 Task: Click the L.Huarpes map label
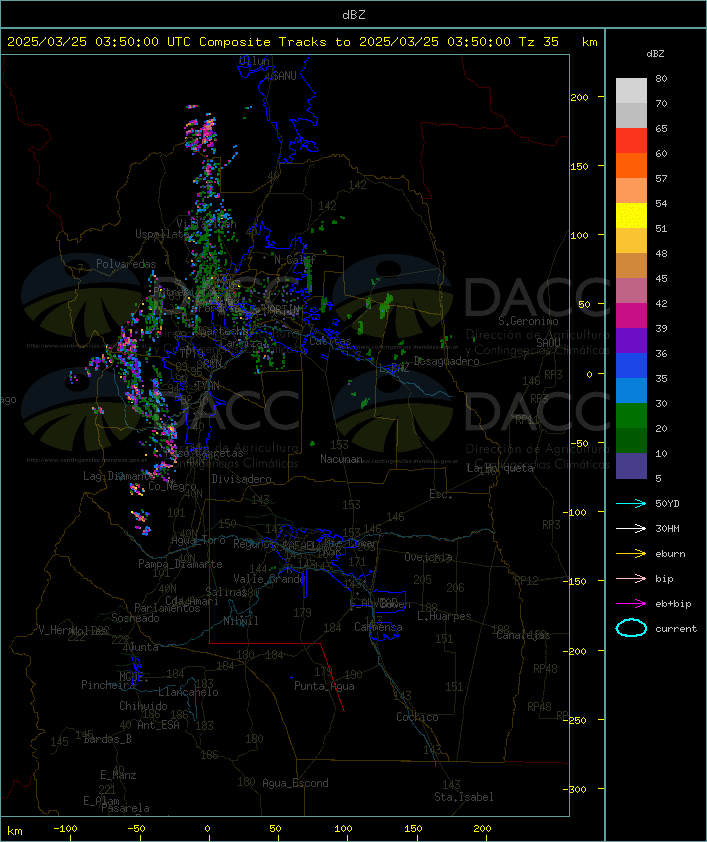click(x=444, y=616)
